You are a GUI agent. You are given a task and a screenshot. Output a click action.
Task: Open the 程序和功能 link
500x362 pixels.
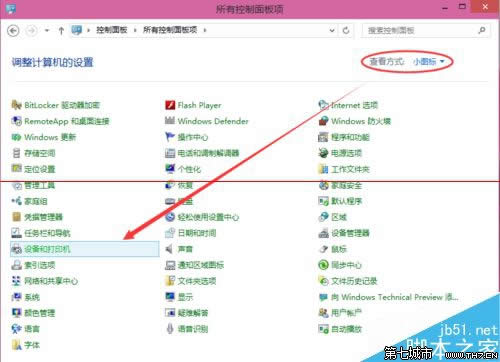(x=350, y=137)
